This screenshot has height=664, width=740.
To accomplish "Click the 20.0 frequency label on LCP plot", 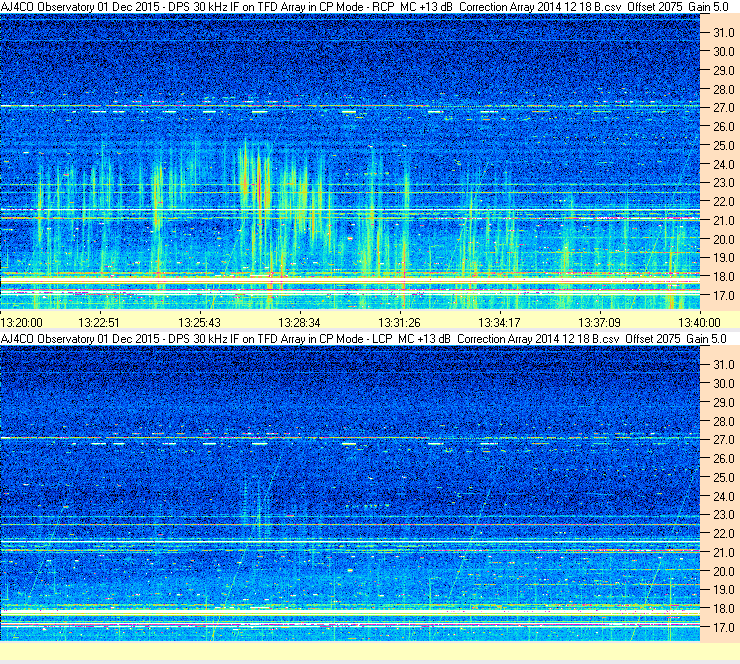I will 723,572.
